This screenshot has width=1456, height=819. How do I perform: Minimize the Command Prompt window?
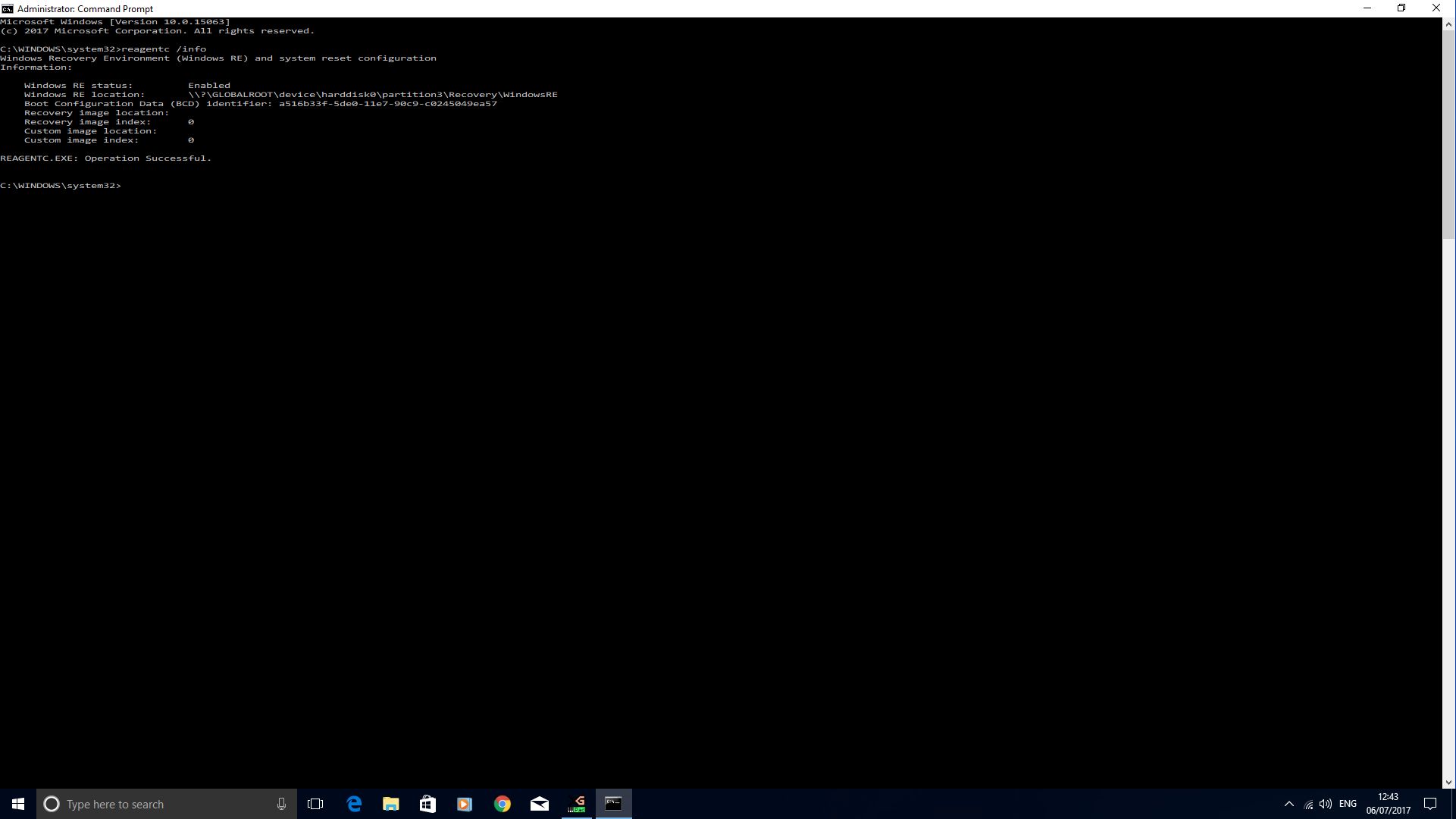[x=1367, y=8]
